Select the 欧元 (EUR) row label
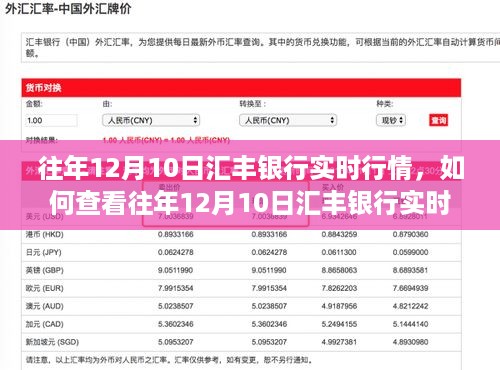This screenshot has width=500, height=370. coord(45,288)
